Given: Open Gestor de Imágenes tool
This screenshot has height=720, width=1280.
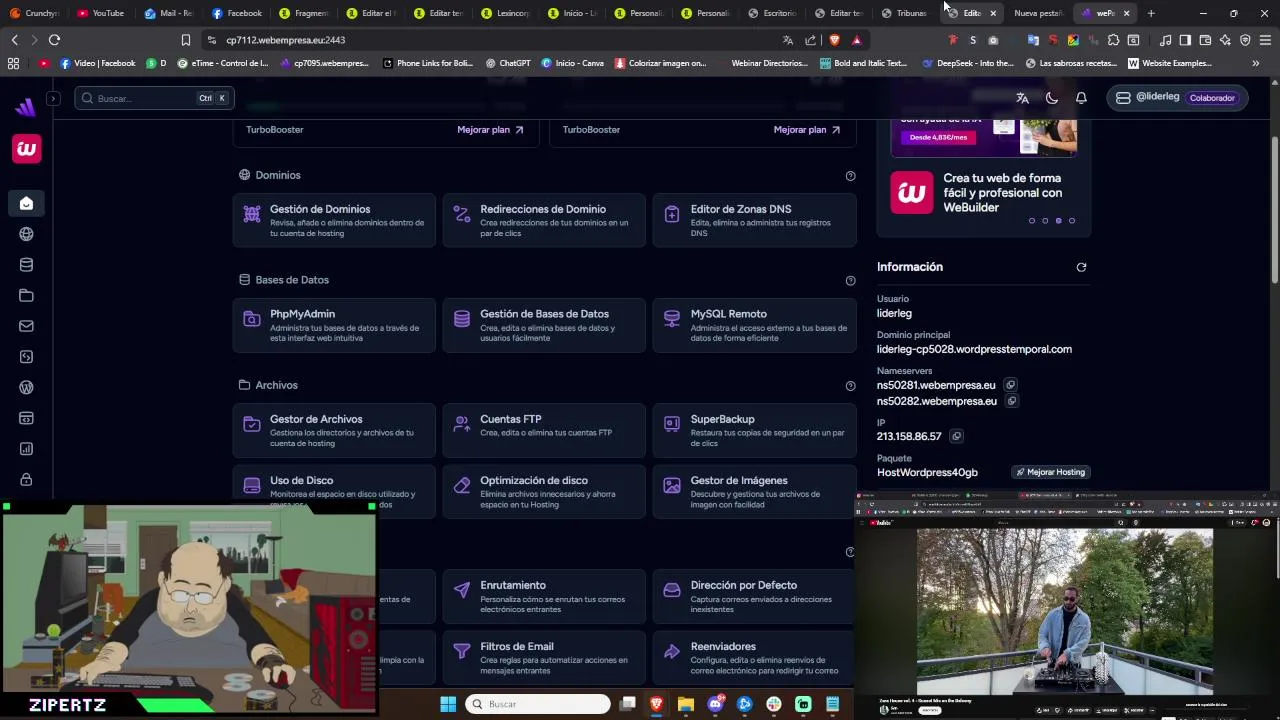Looking at the screenshot, I should click(x=755, y=491).
